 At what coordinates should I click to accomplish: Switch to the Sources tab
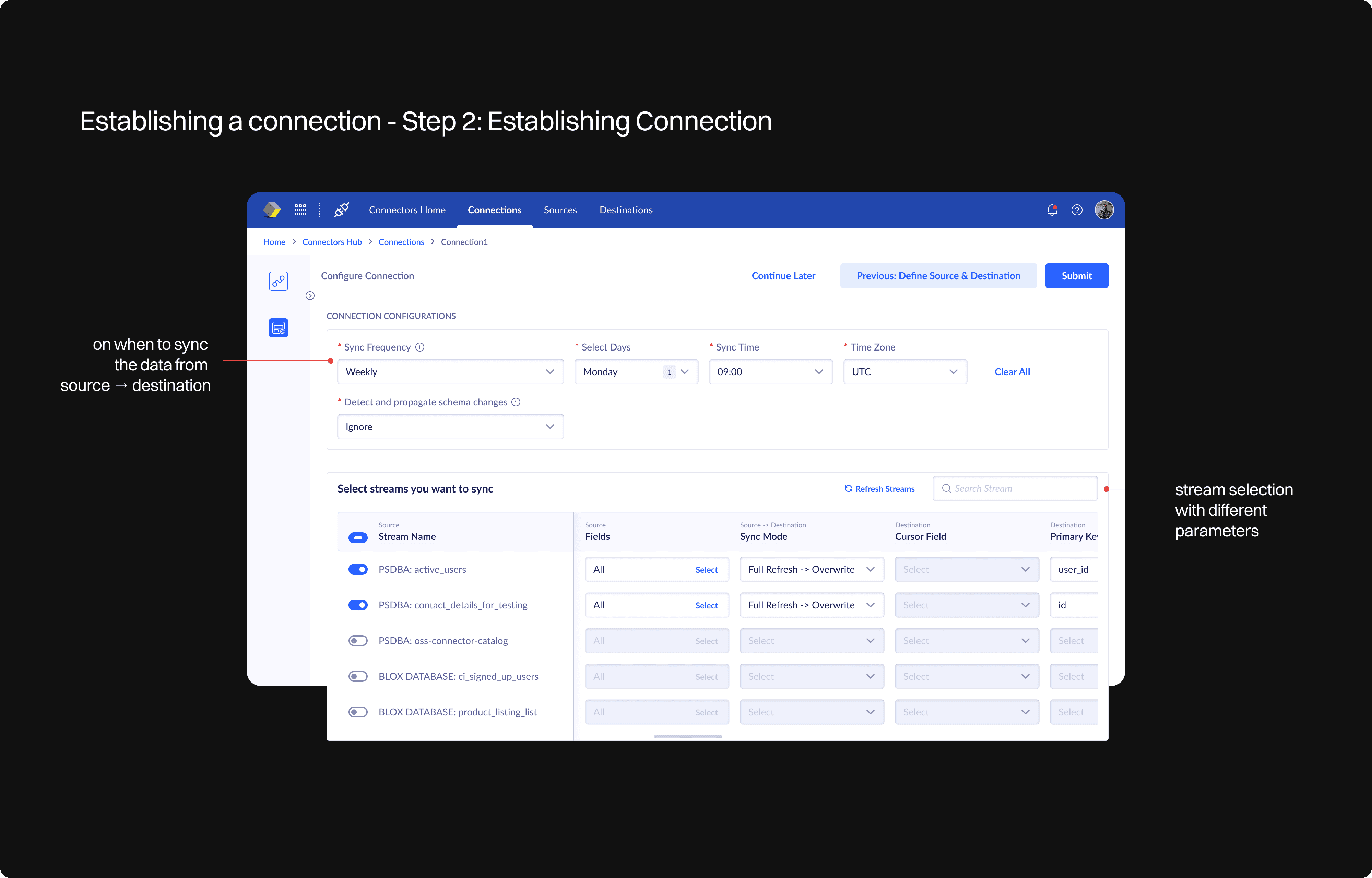pyautogui.click(x=560, y=210)
